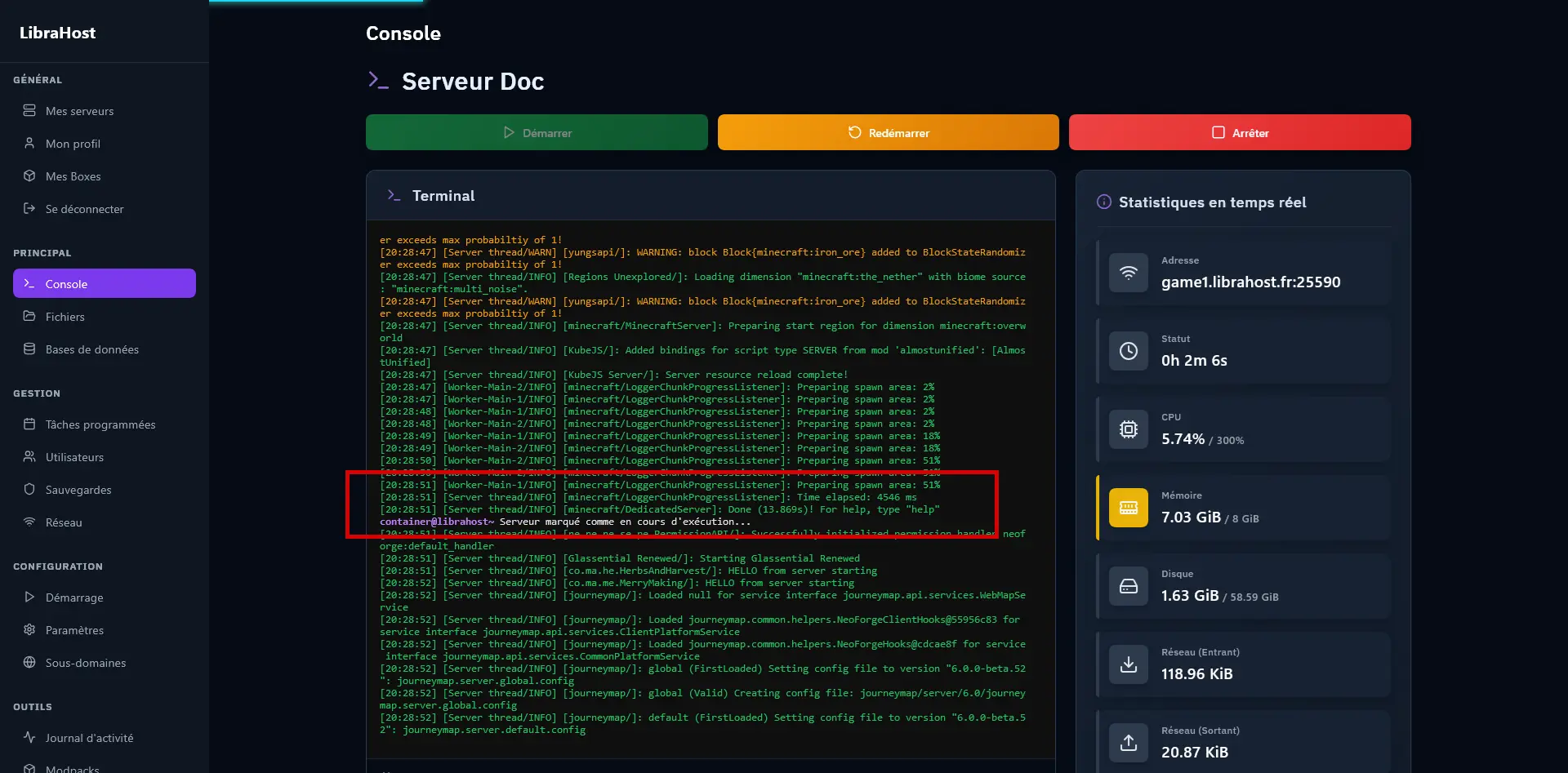This screenshot has width=1568, height=773.
Task: Select the Mes serveurs icon in sidebar
Action: [x=29, y=110]
